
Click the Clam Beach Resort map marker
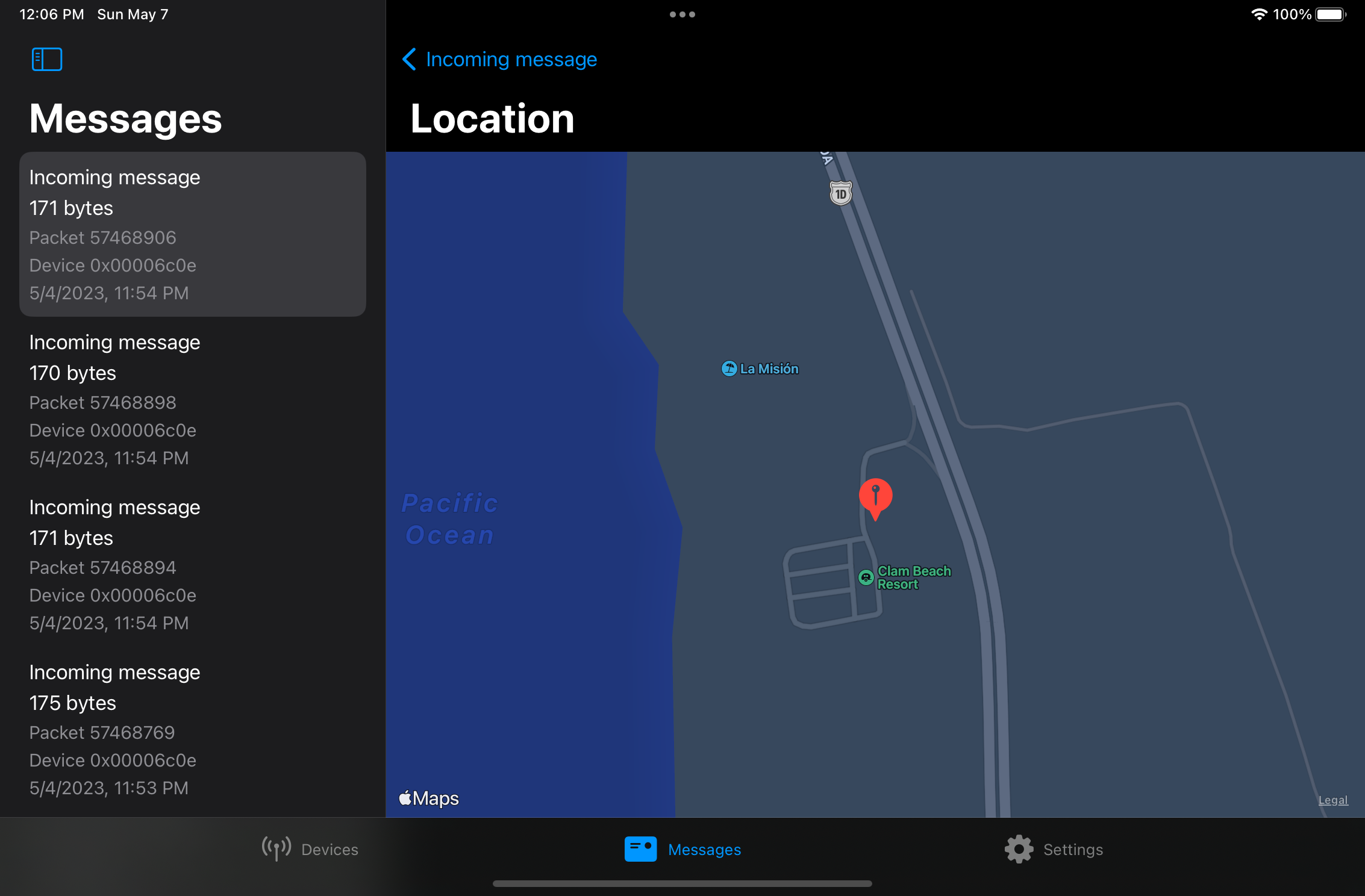(x=866, y=577)
